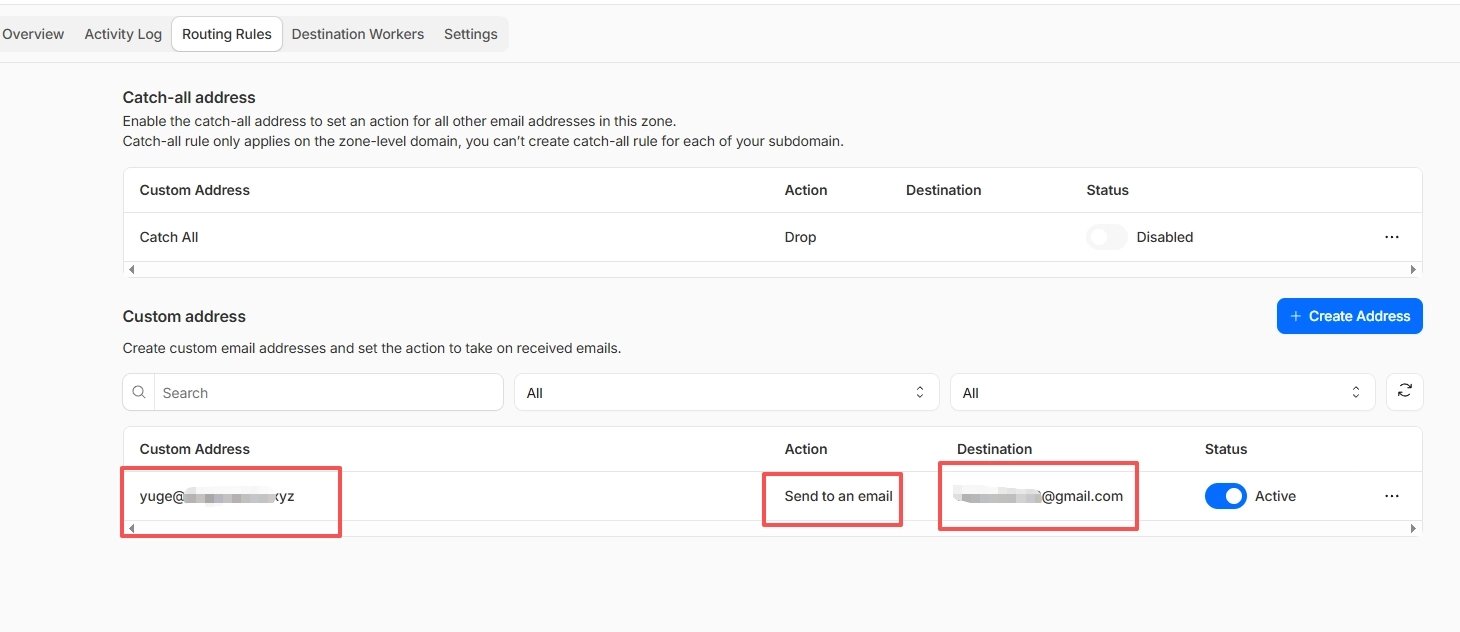Enable the Catch All disabled toggle

1107,237
